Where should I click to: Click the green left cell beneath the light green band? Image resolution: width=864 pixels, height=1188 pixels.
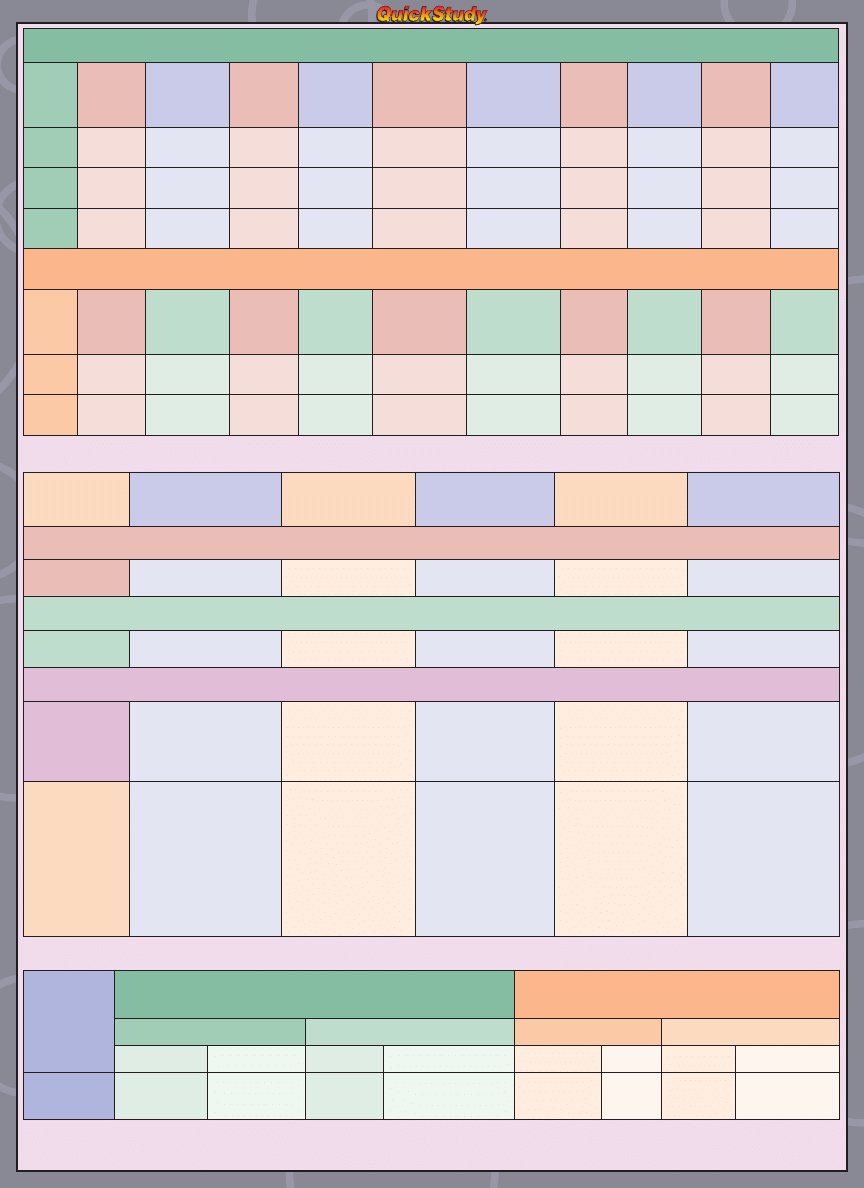(76, 648)
